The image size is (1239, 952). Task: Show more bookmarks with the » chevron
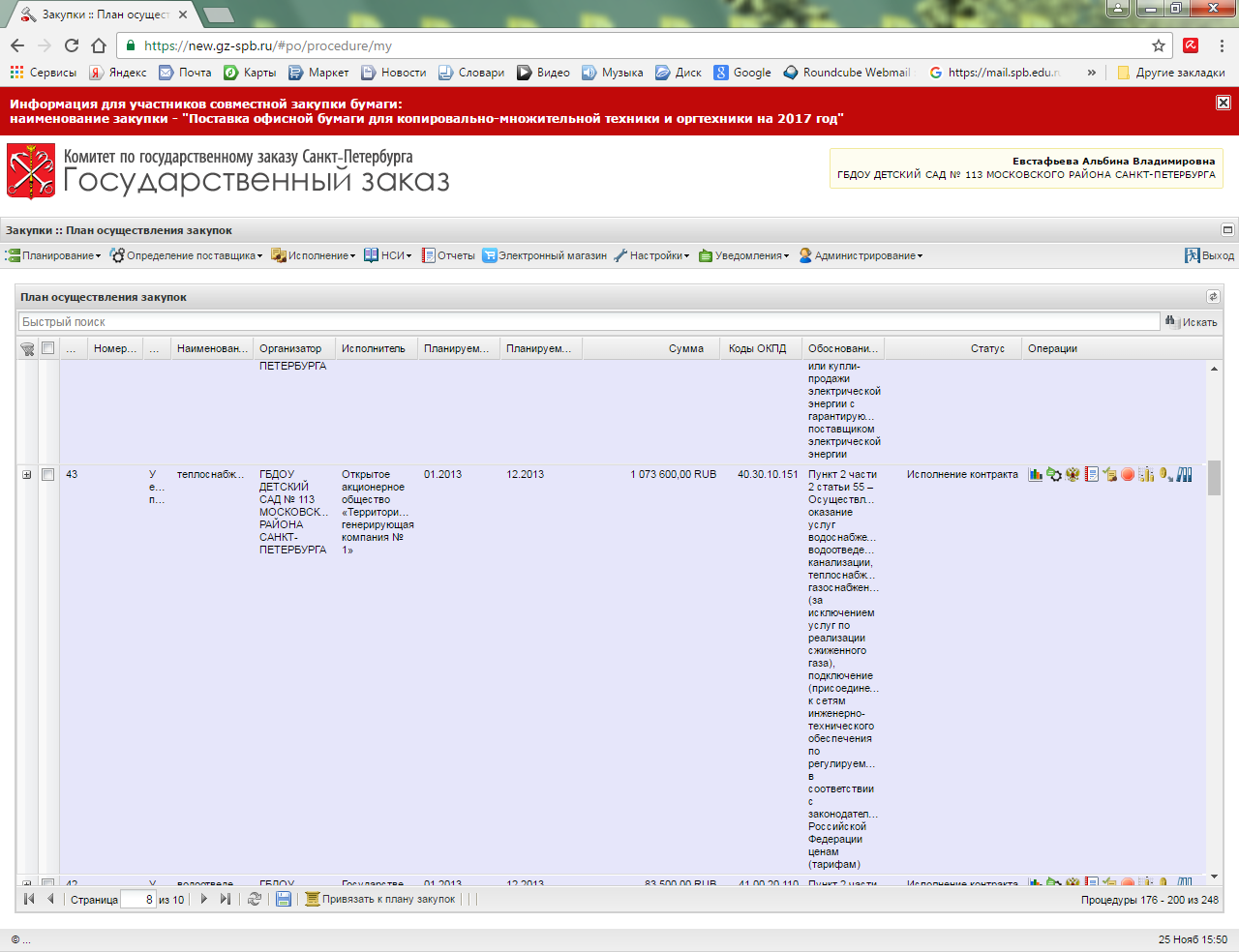[x=1092, y=73]
